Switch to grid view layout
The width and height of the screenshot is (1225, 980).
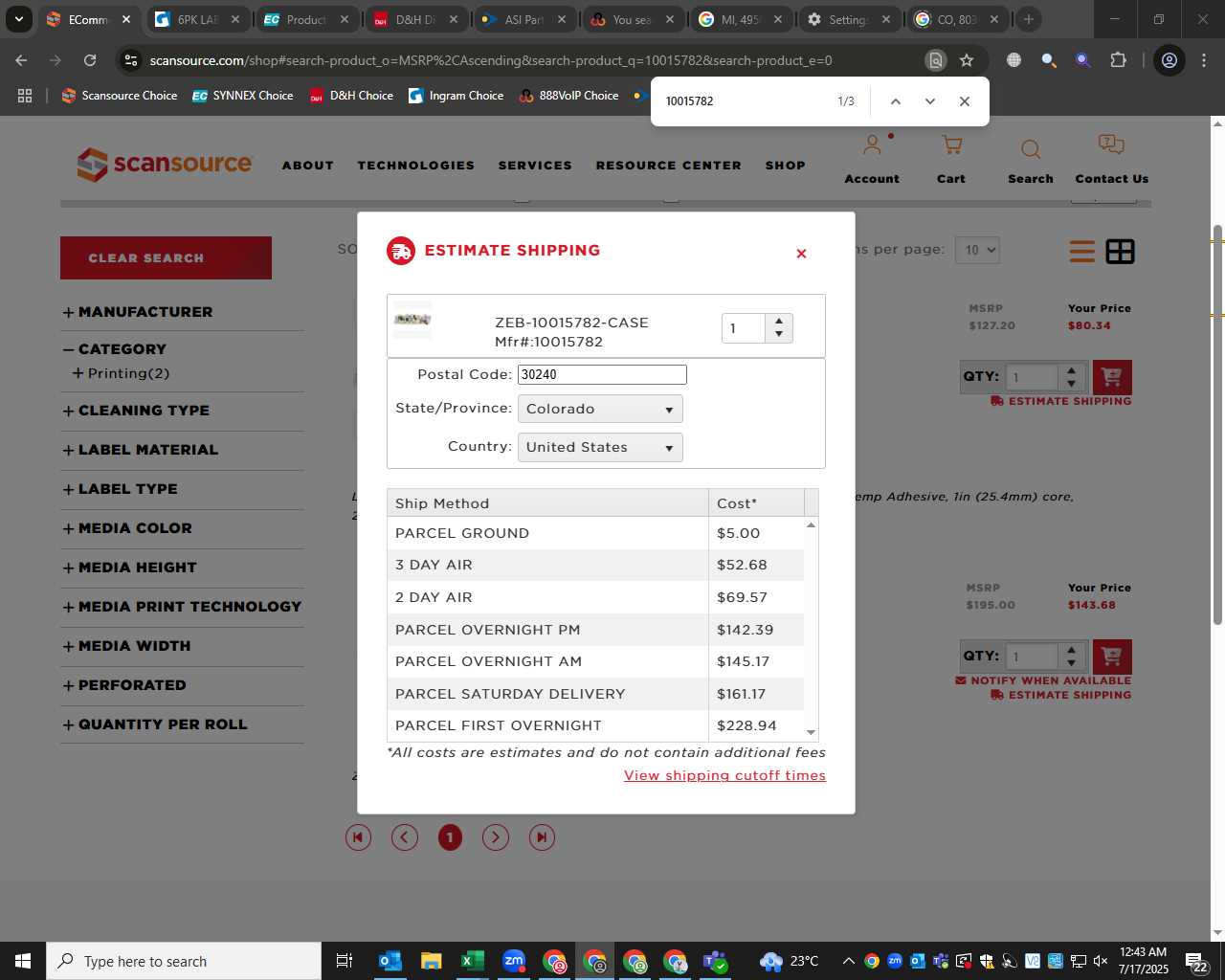pos(1120,252)
